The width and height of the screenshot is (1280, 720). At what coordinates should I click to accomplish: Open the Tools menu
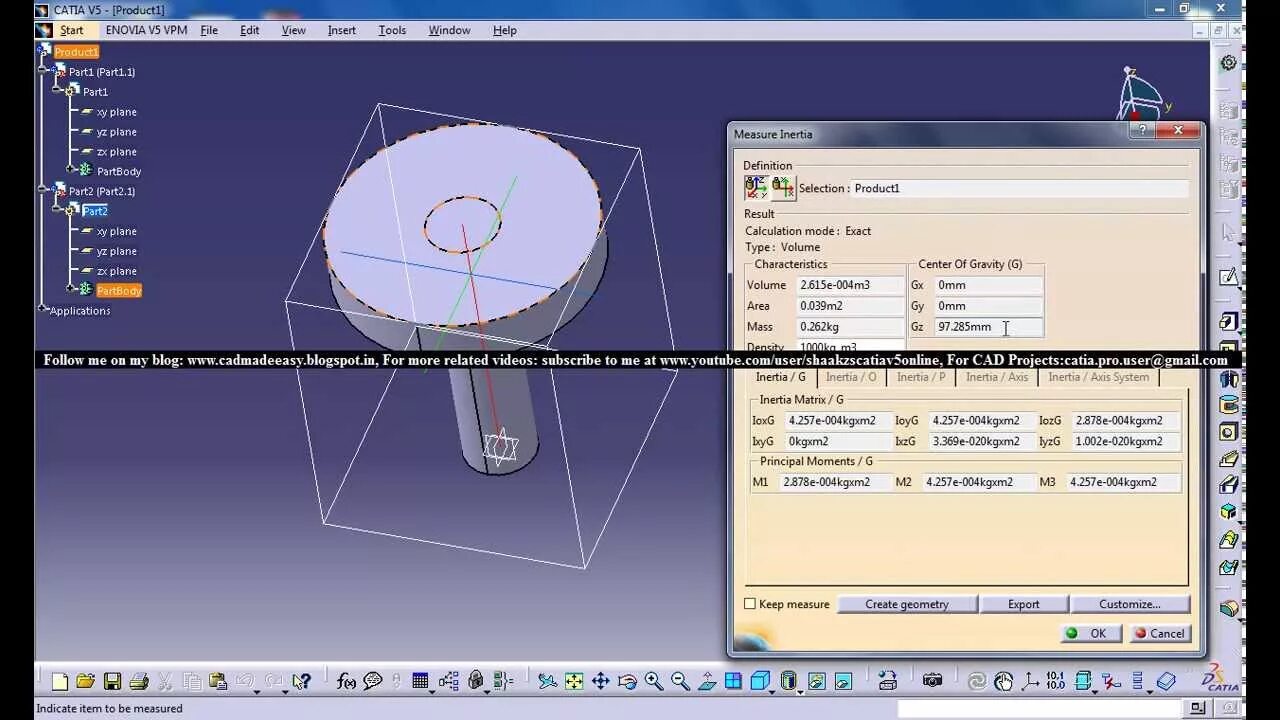pos(392,30)
